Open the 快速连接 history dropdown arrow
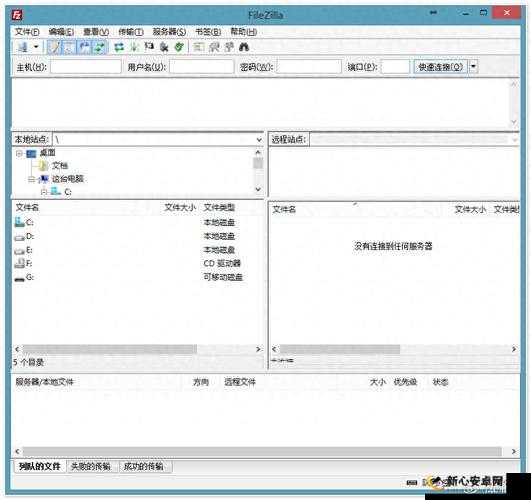531x500 pixels. pyautogui.click(x=473, y=67)
